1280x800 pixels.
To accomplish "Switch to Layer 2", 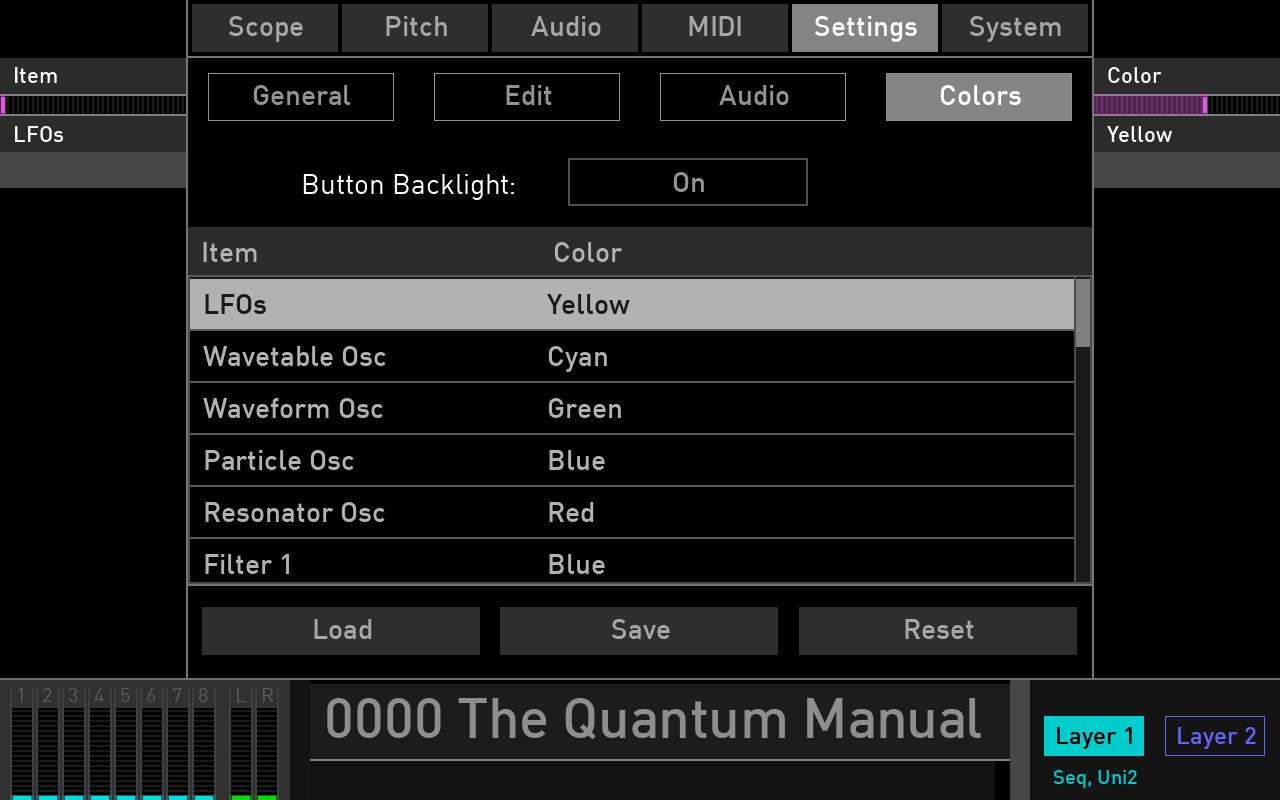I will 1214,736.
